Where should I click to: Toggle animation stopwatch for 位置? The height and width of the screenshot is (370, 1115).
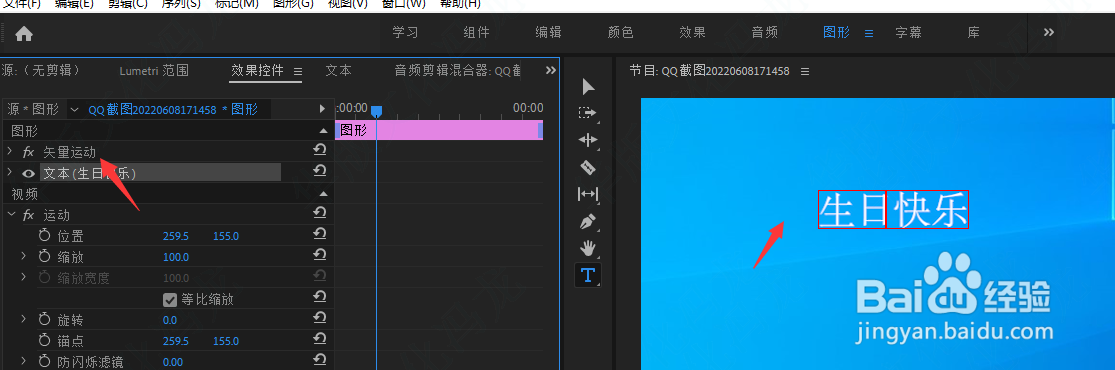pyautogui.click(x=45, y=236)
